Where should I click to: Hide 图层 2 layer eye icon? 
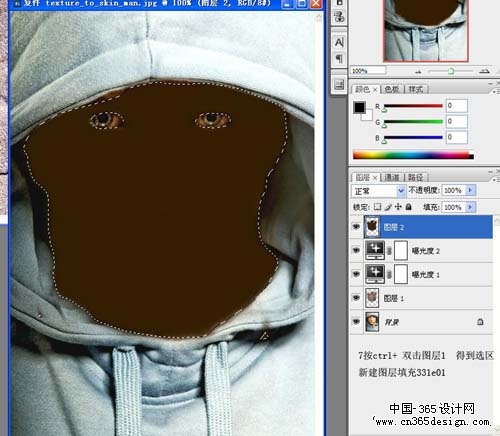pyautogui.click(x=356, y=227)
